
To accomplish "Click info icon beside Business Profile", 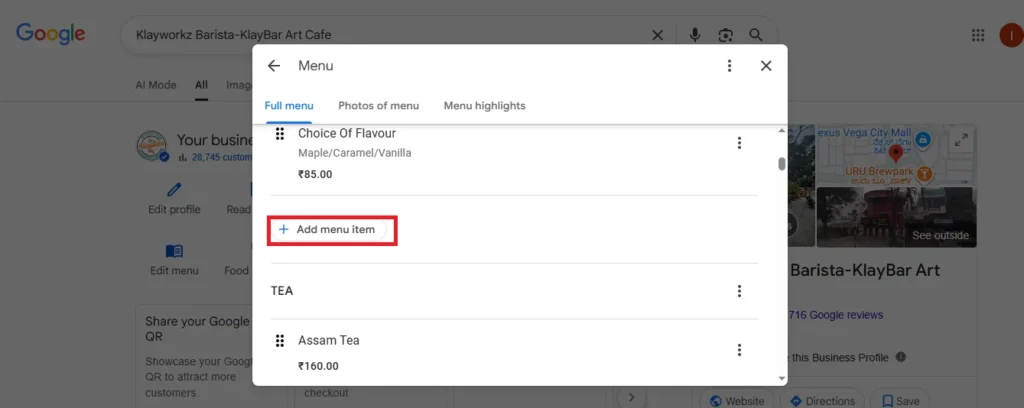I will (x=901, y=357).
